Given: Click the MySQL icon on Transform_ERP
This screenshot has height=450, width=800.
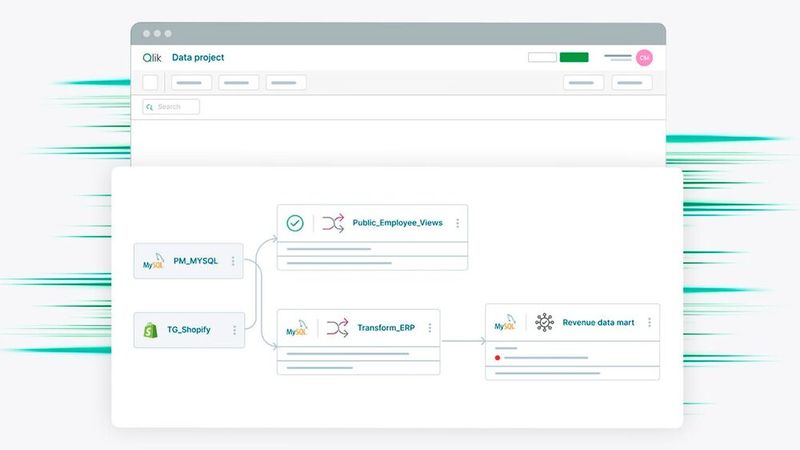Looking at the screenshot, I should pos(296,328).
